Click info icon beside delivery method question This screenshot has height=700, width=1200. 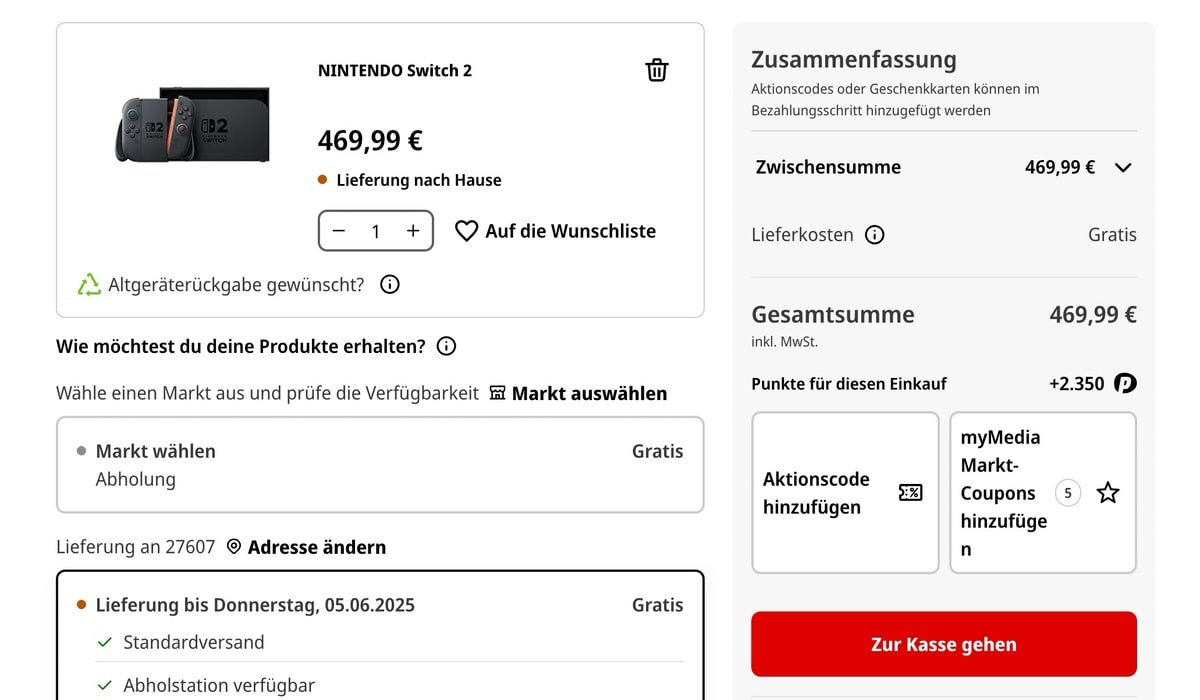point(447,346)
